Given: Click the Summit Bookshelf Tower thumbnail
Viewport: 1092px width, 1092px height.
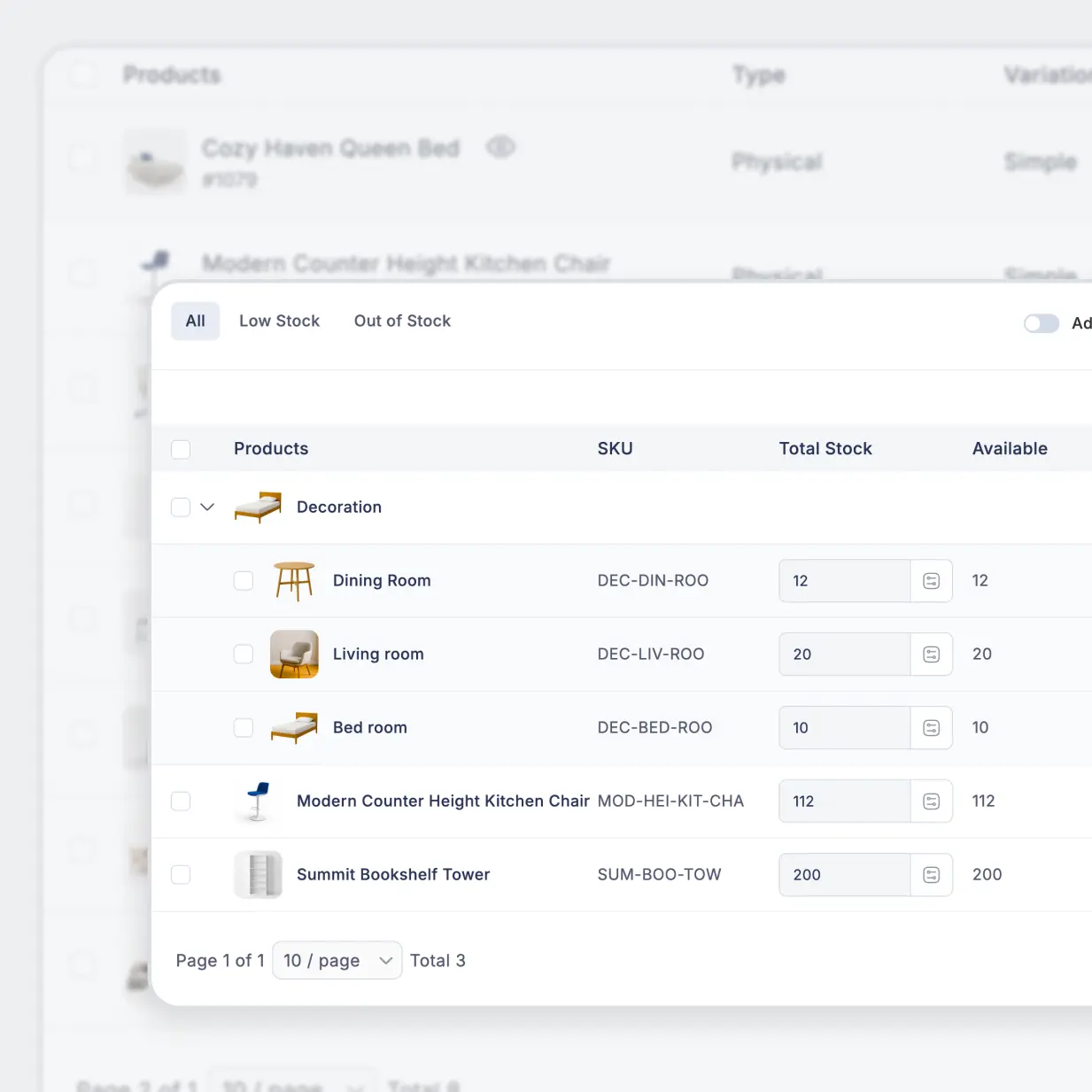Looking at the screenshot, I should click(258, 875).
